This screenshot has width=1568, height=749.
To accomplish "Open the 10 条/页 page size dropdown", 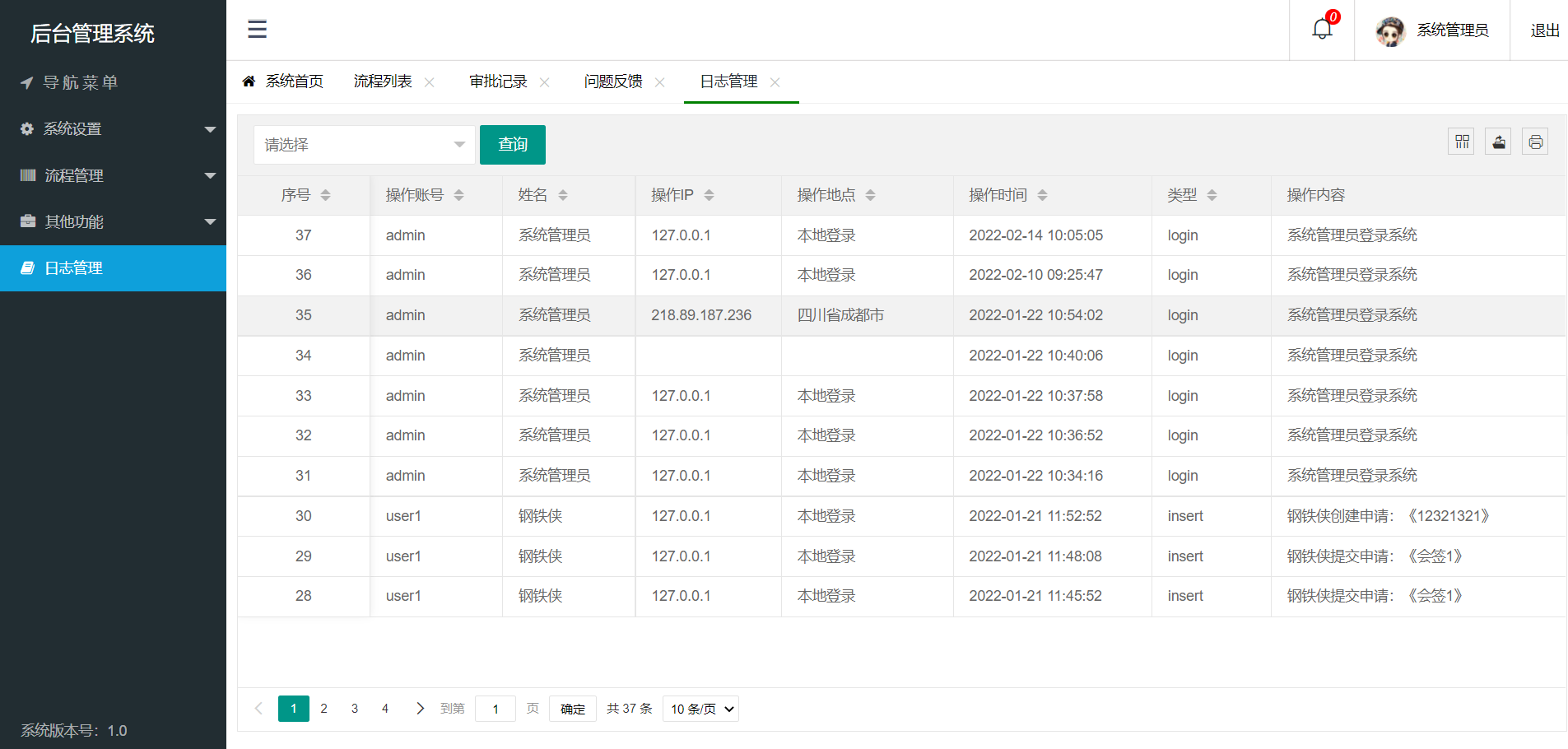I will pos(700,708).
